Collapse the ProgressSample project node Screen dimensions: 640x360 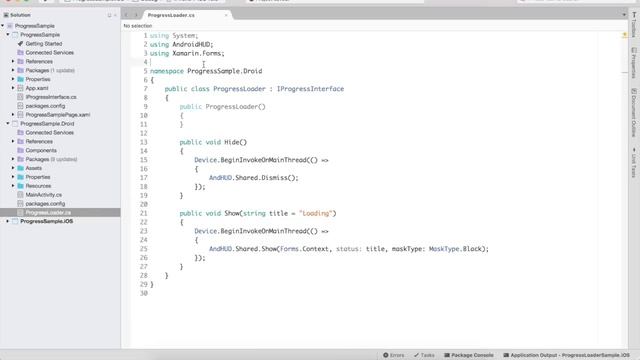7,35
